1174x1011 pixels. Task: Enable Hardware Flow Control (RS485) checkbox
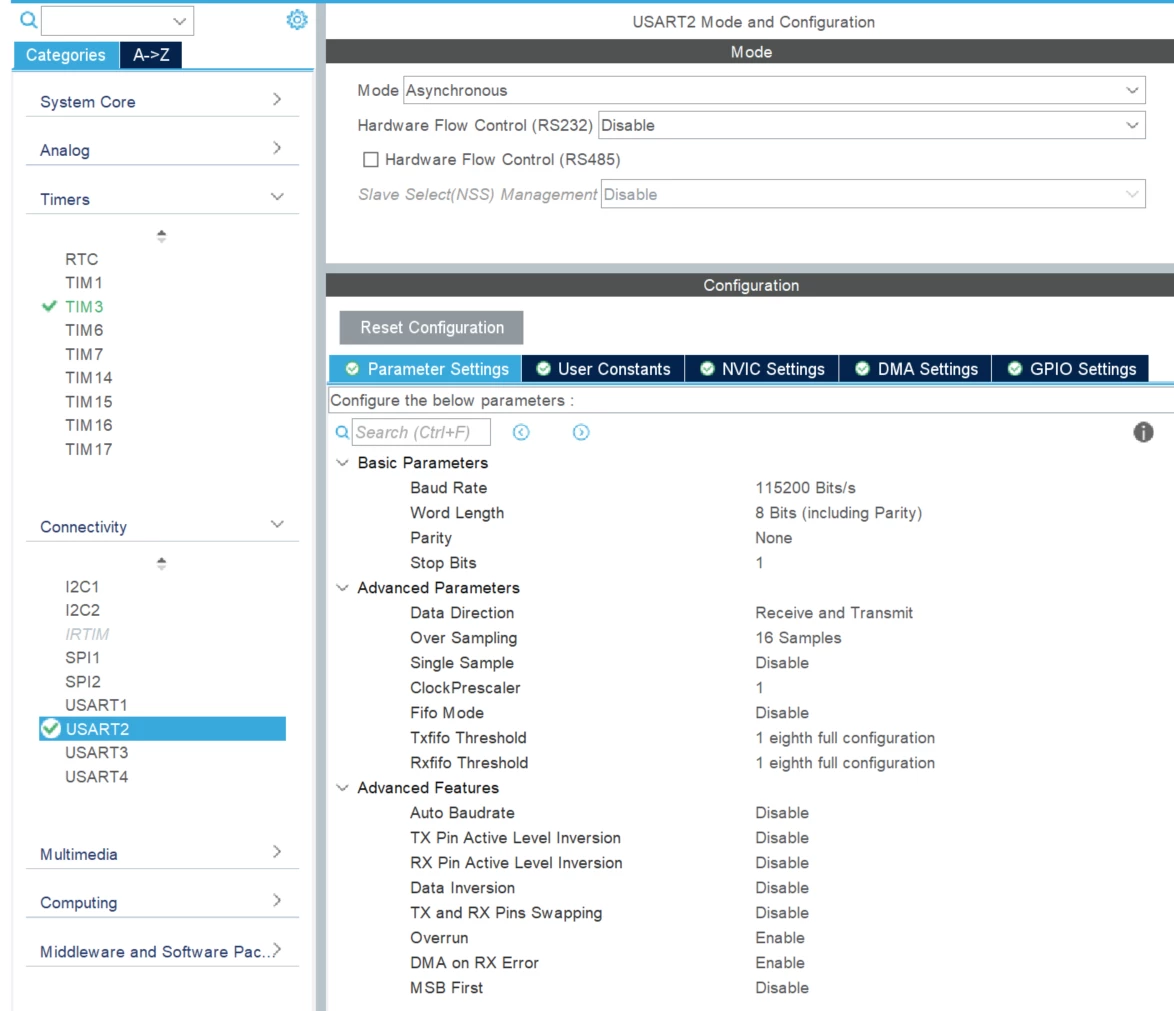coord(371,160)
